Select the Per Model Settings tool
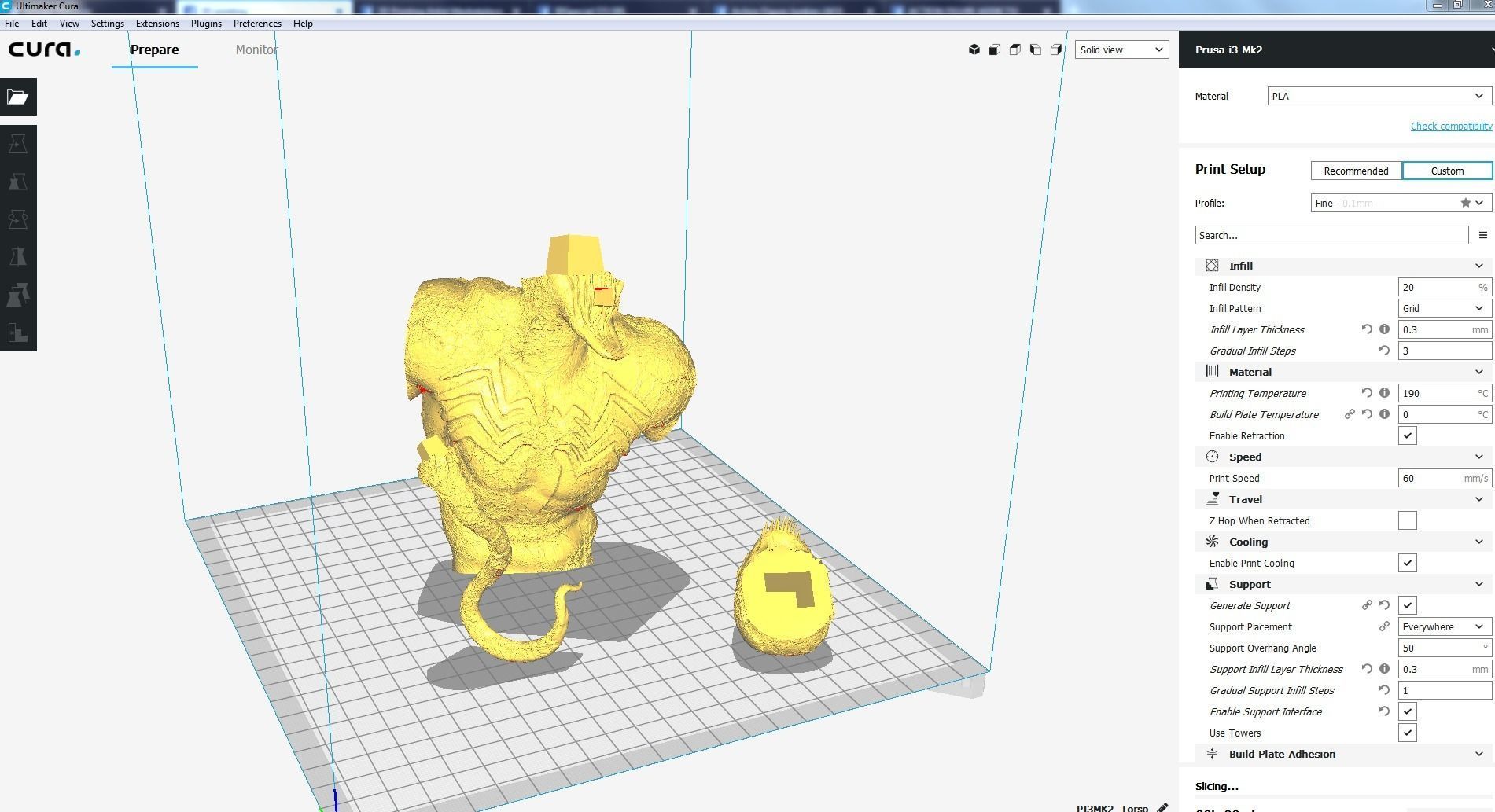1495x812 pixels. [18, 295]
